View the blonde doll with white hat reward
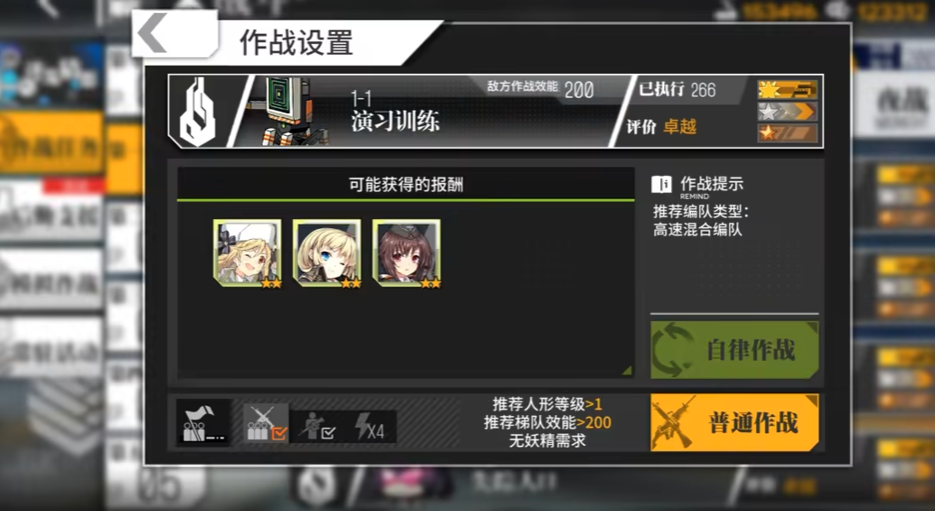935x511 pixels. pos(247,253)
